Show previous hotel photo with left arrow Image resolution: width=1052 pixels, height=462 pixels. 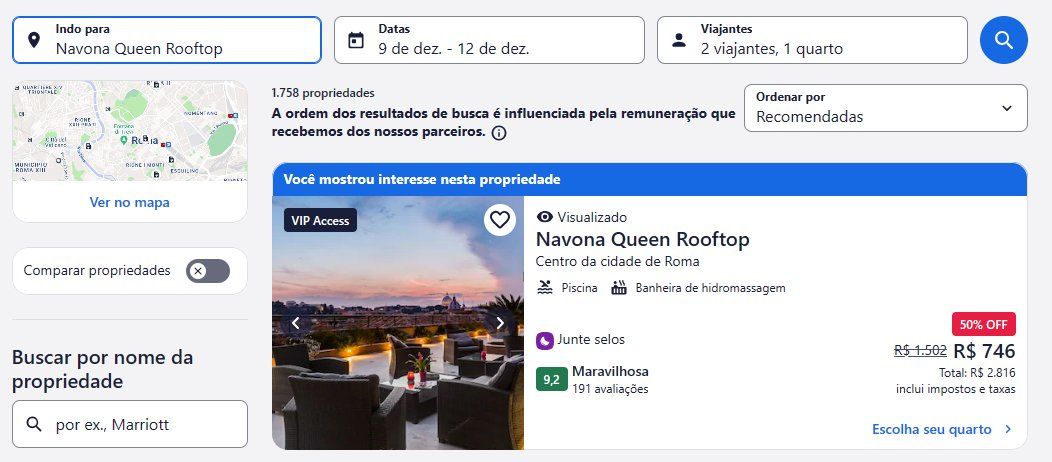(295, 323)
